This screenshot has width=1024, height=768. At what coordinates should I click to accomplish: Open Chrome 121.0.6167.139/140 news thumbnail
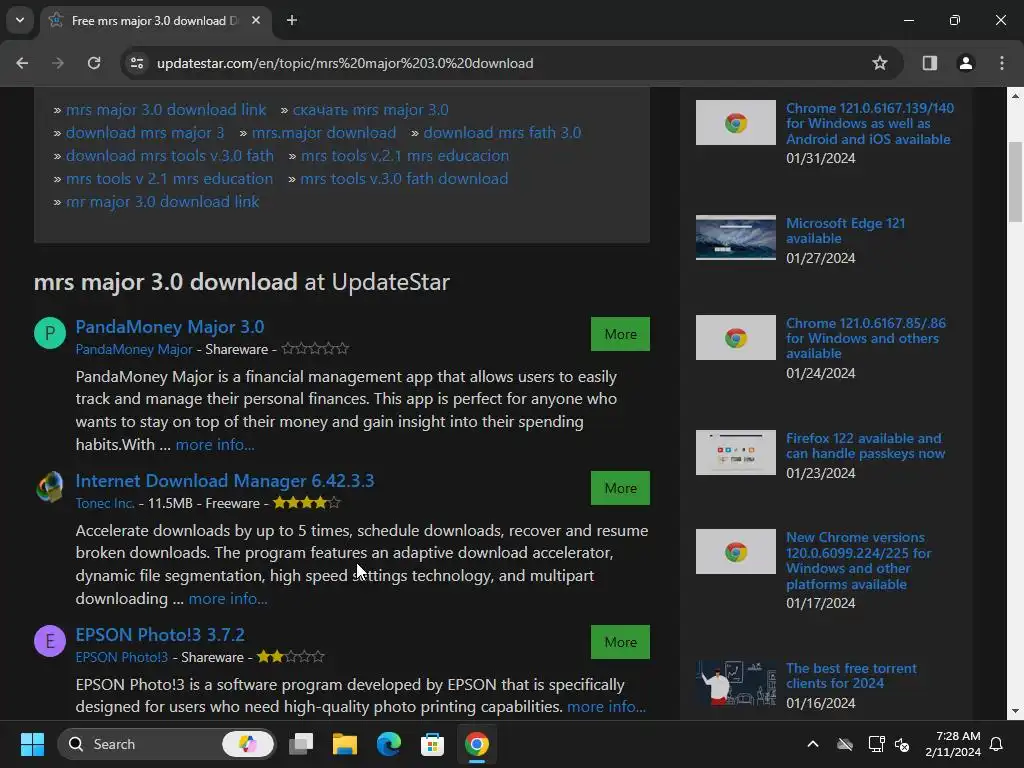click(x=735, y=123)
